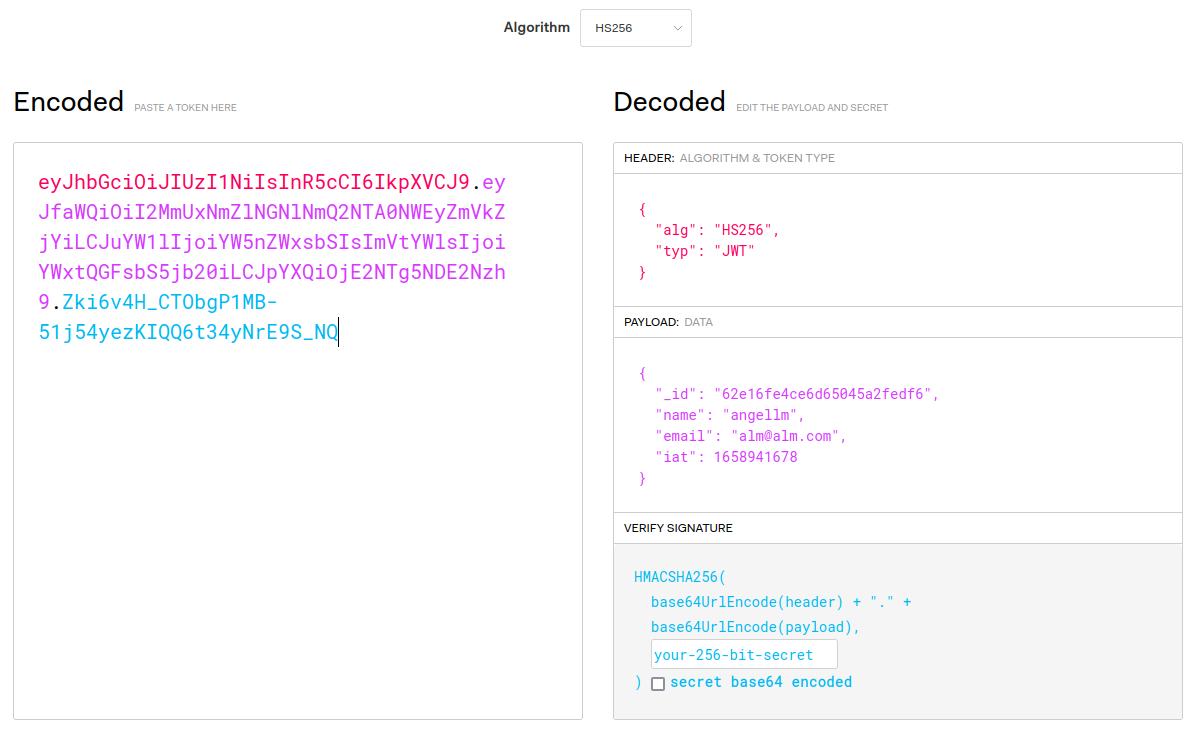Click the "email": "alm@alm.com" payload line
This screenshot has height=734, width=1197.
[750, 436]
